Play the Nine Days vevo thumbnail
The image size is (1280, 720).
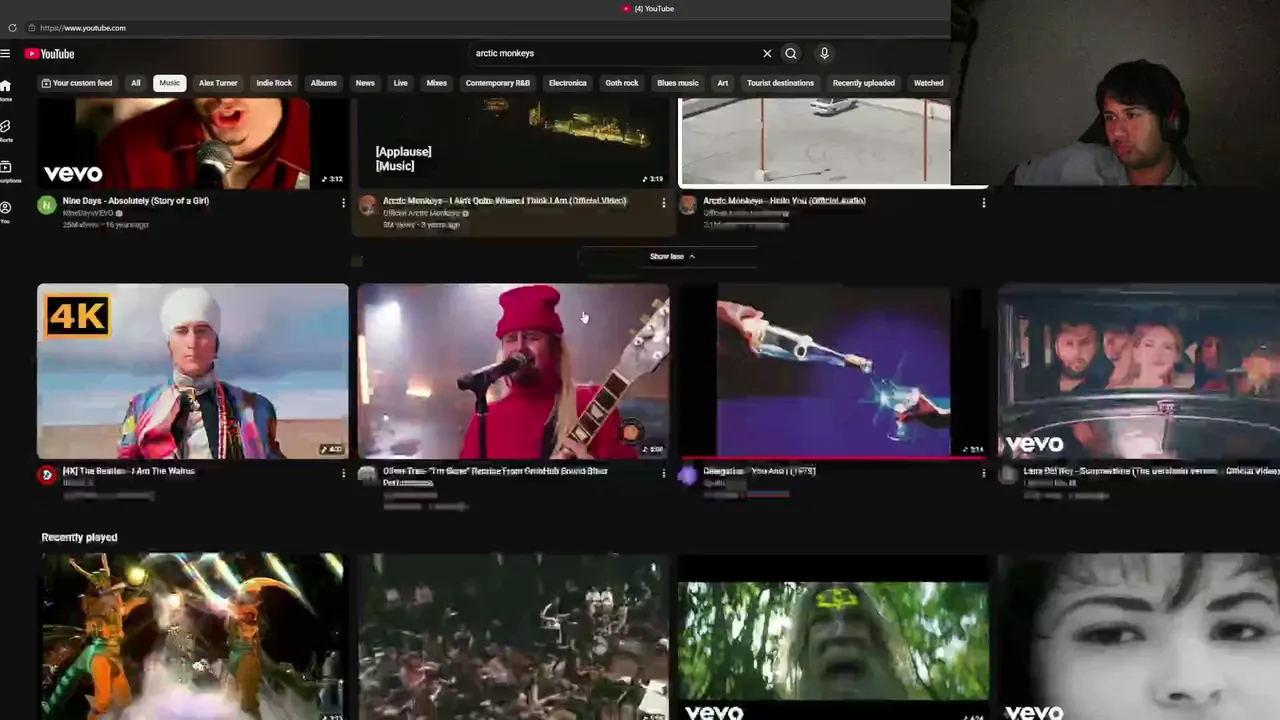click(x=193, y=143)
